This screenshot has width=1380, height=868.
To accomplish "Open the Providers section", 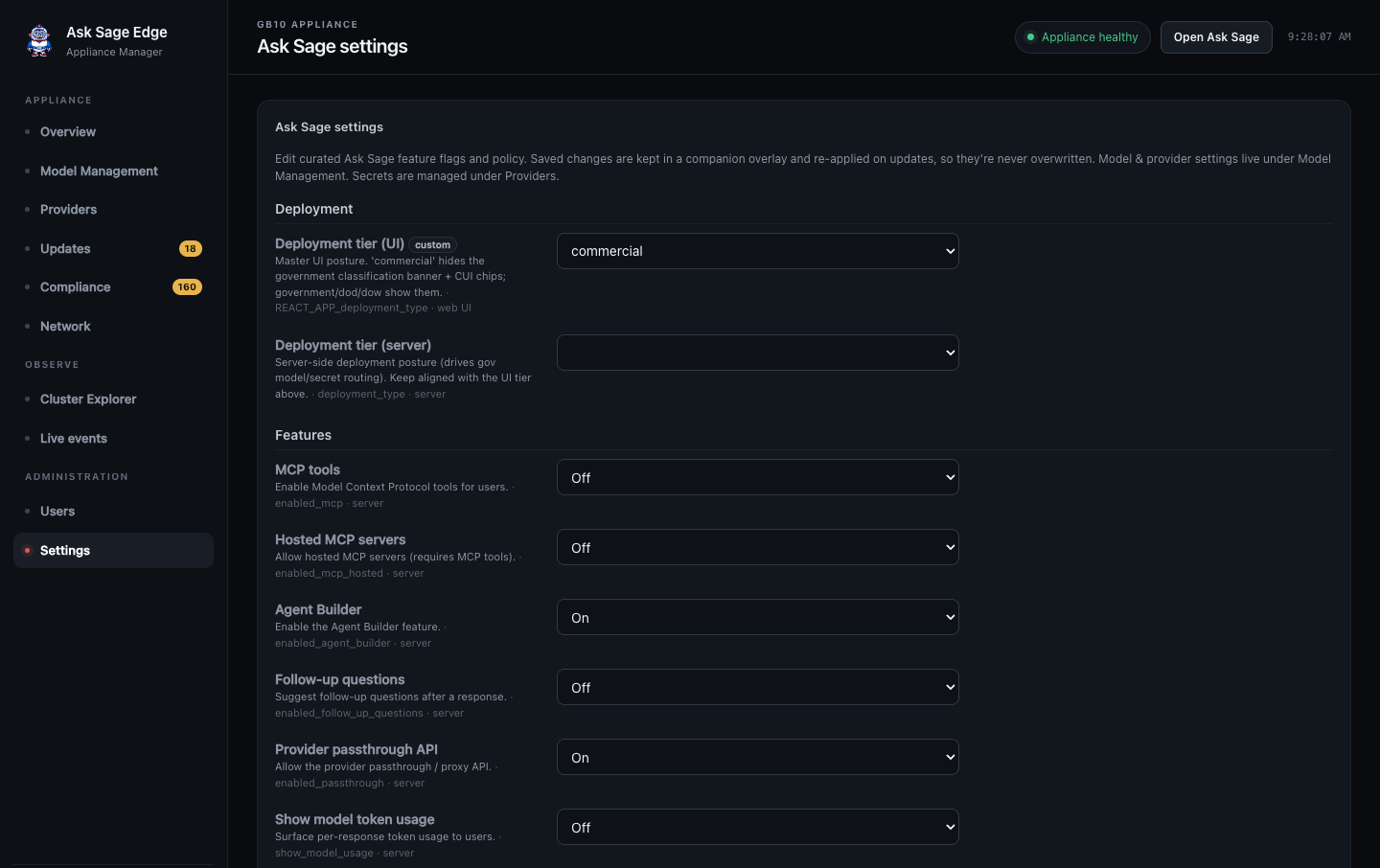I will click(113, 210).
